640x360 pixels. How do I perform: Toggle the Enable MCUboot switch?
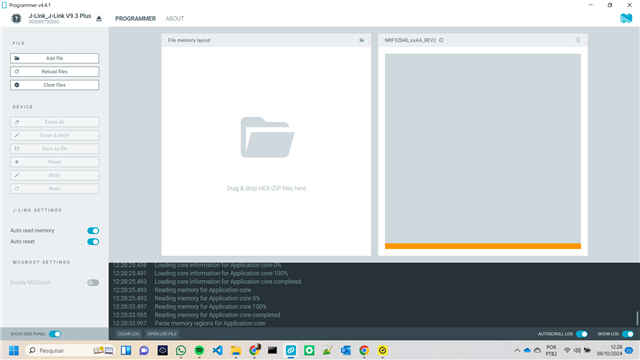pos(93,282)
